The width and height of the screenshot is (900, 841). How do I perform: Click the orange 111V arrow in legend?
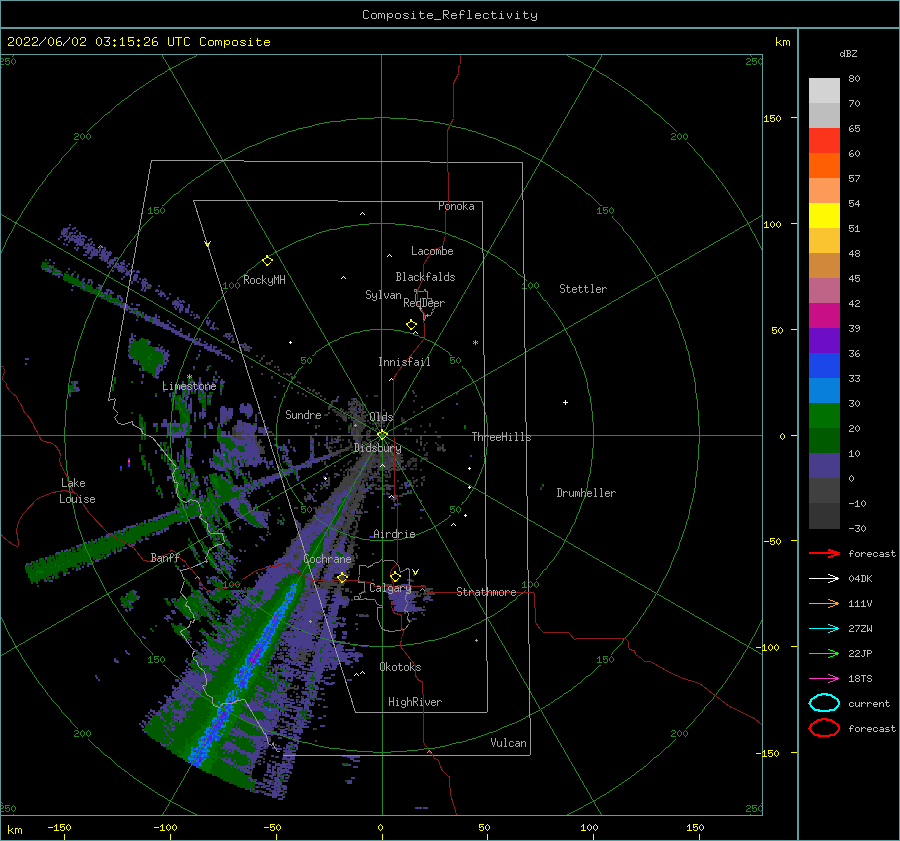click(824, 603)
